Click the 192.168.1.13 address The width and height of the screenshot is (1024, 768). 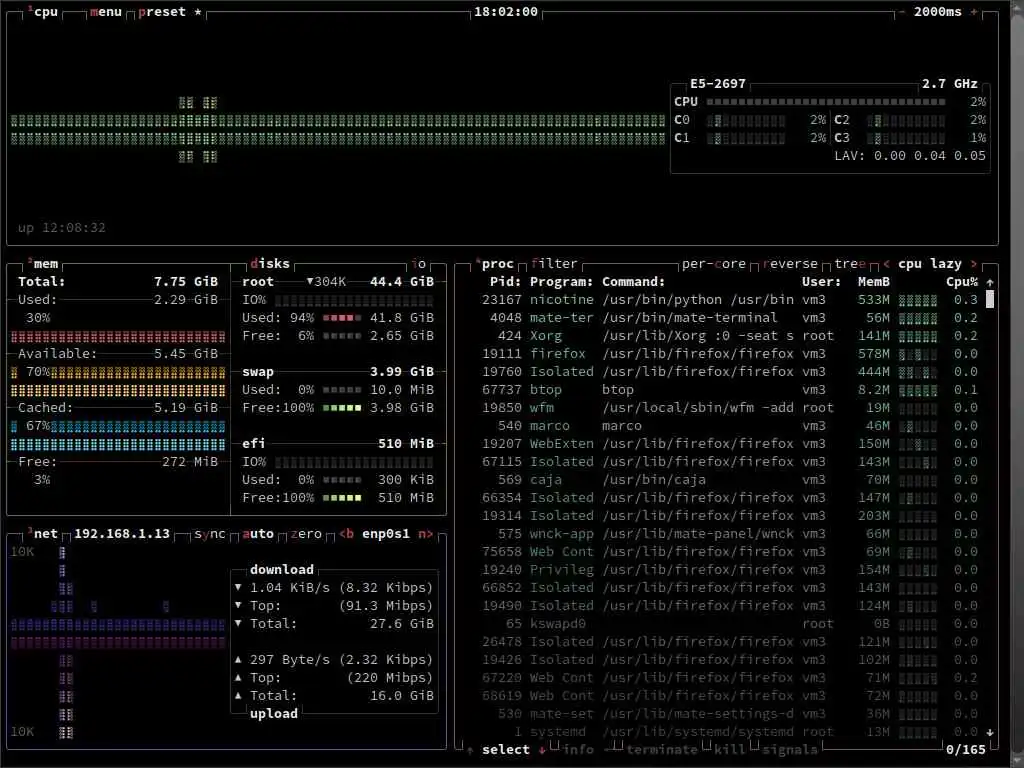(122, 534)
